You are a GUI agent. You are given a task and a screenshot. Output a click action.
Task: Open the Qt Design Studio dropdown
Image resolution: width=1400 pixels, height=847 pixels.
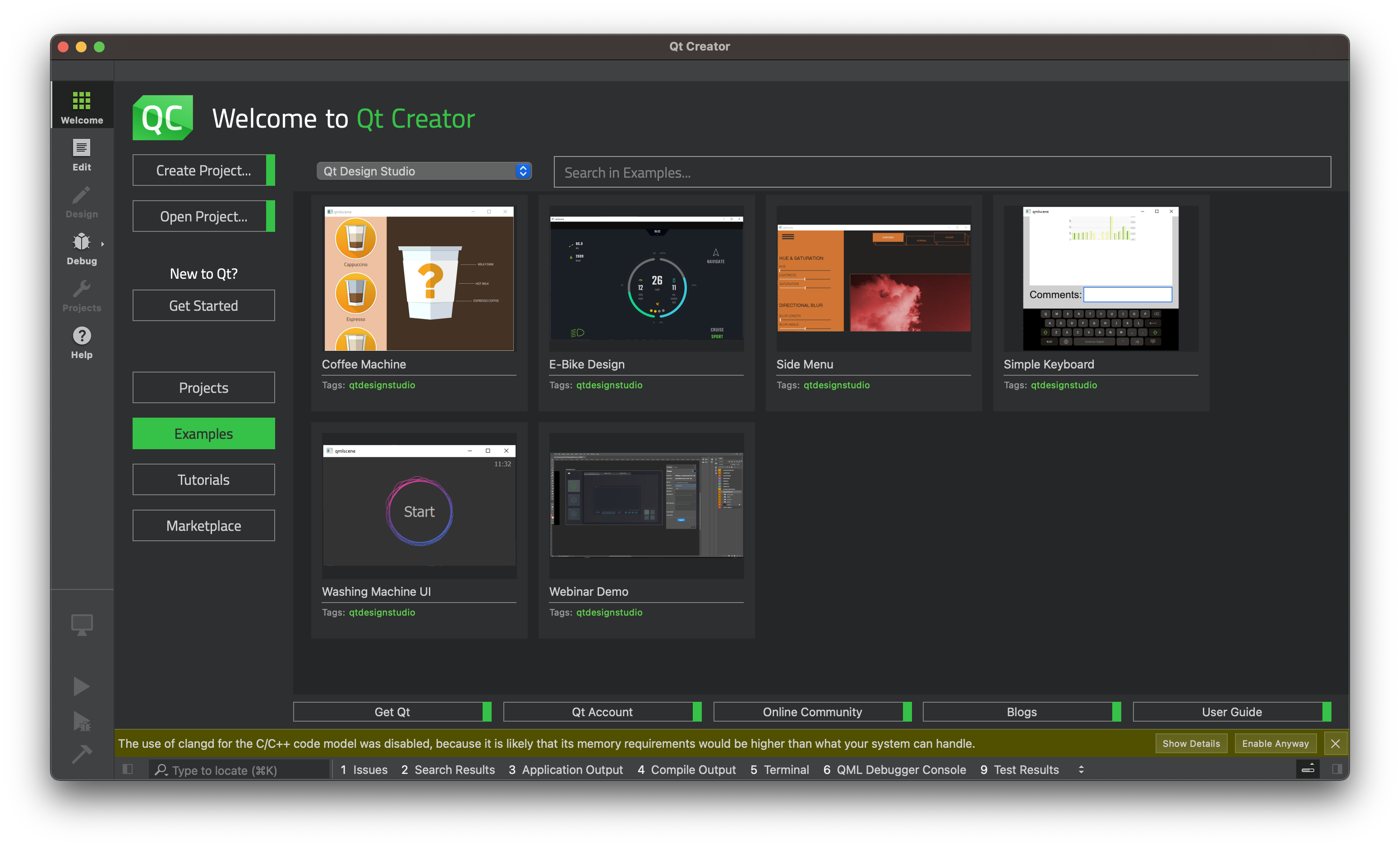point(424,171)
